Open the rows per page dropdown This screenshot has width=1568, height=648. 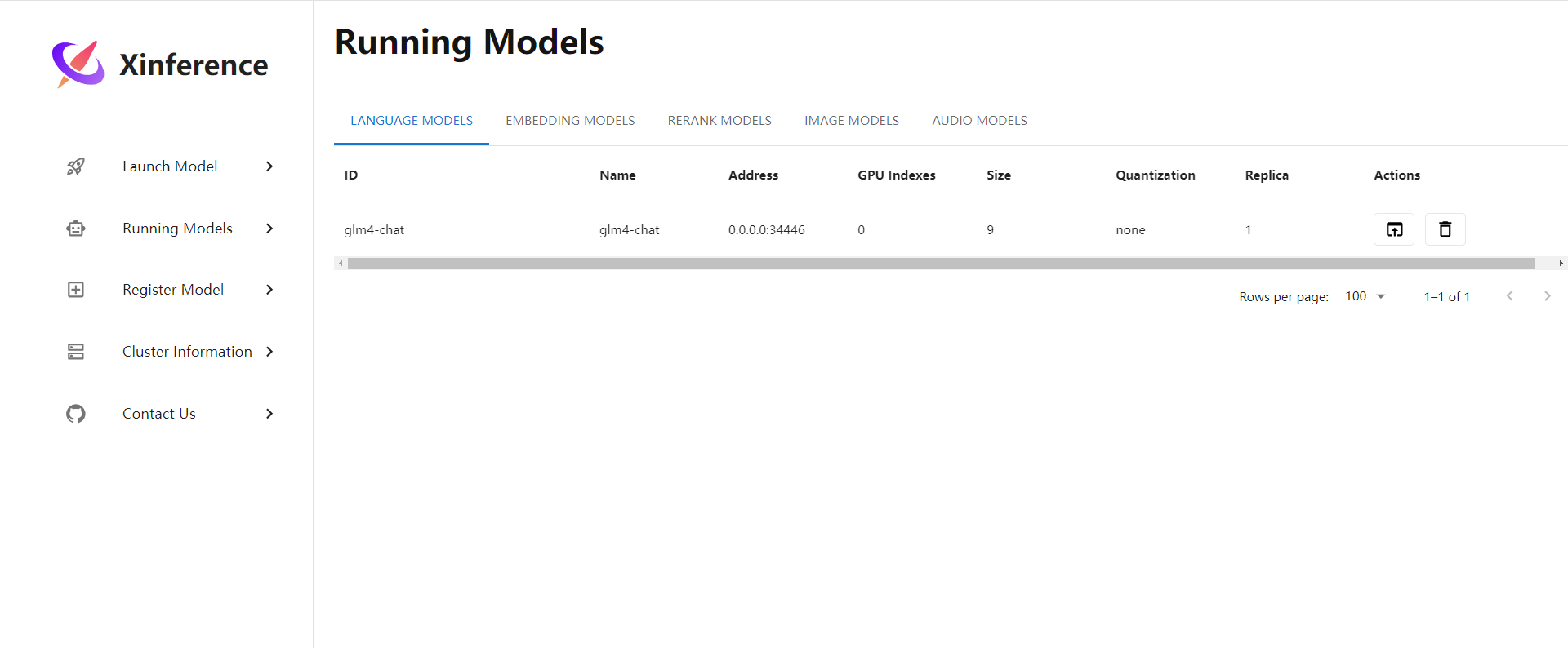tap(1365, 296)
